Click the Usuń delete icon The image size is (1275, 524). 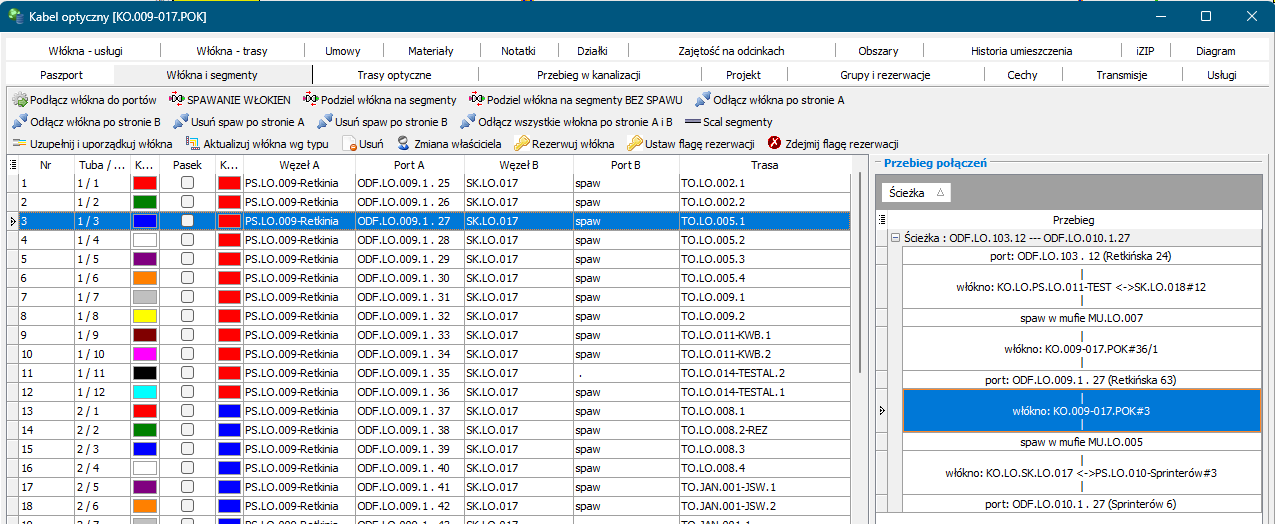click(349, 144)
